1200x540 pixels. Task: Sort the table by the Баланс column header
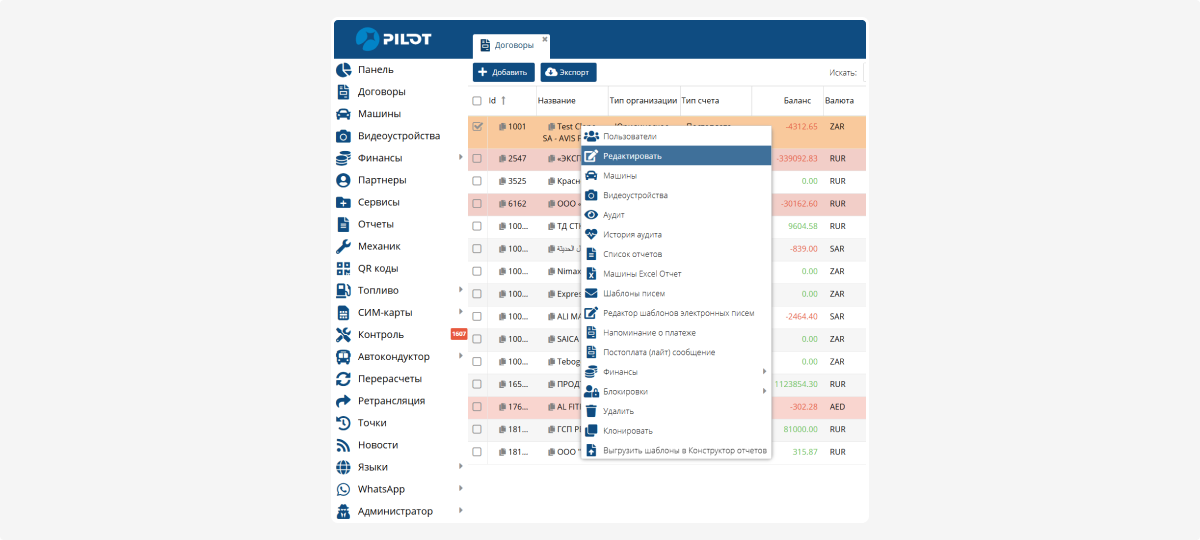coord(797,101)
